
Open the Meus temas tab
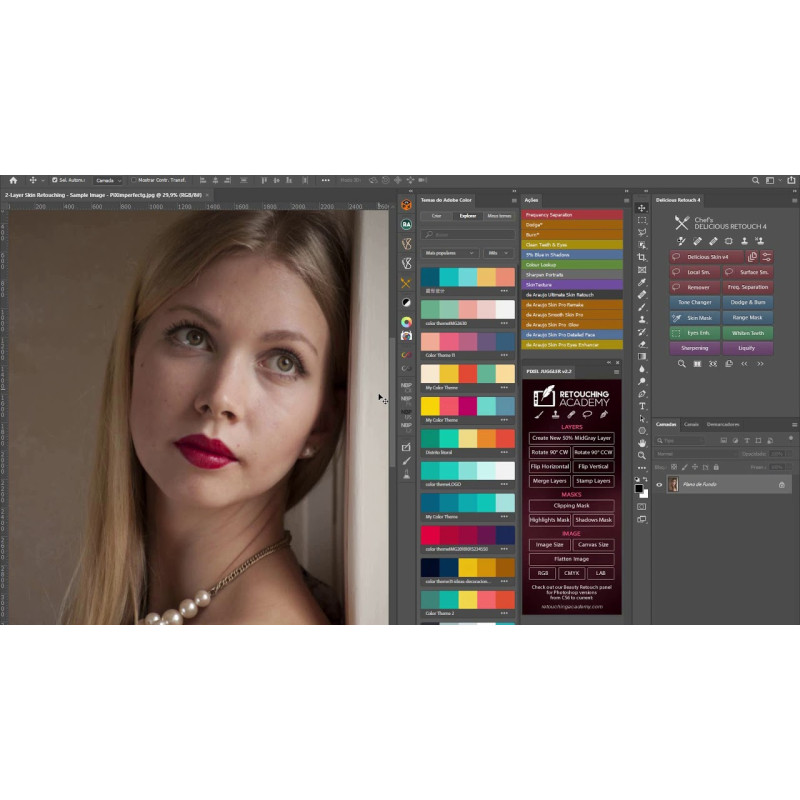[498, 216]
